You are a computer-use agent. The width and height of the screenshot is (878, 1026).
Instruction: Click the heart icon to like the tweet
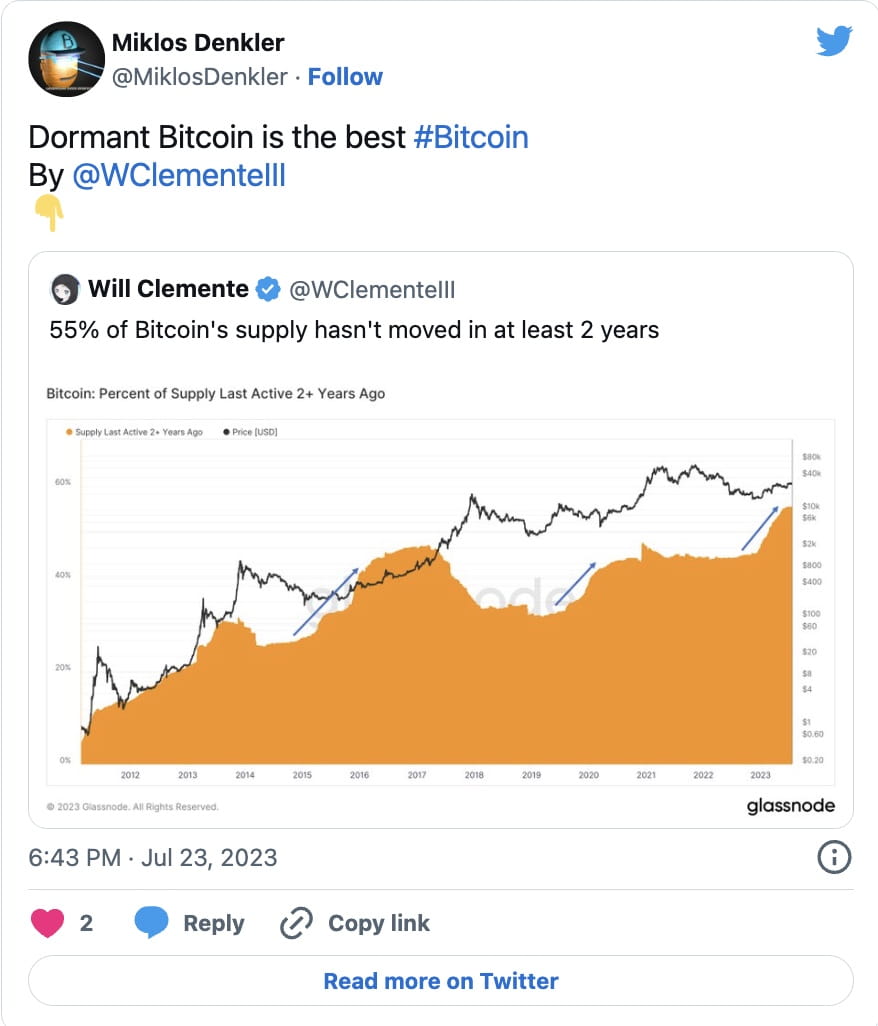coord(48,923)
